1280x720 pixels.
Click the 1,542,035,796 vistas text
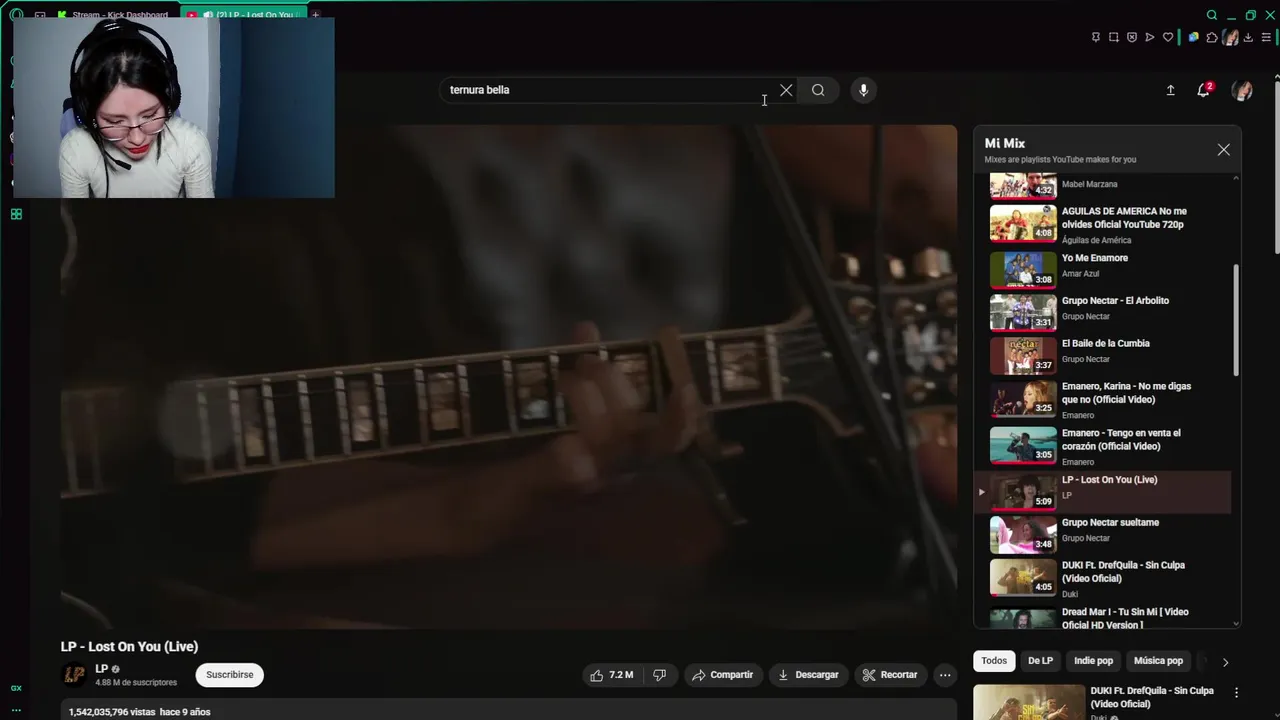[x=111, y=712]
